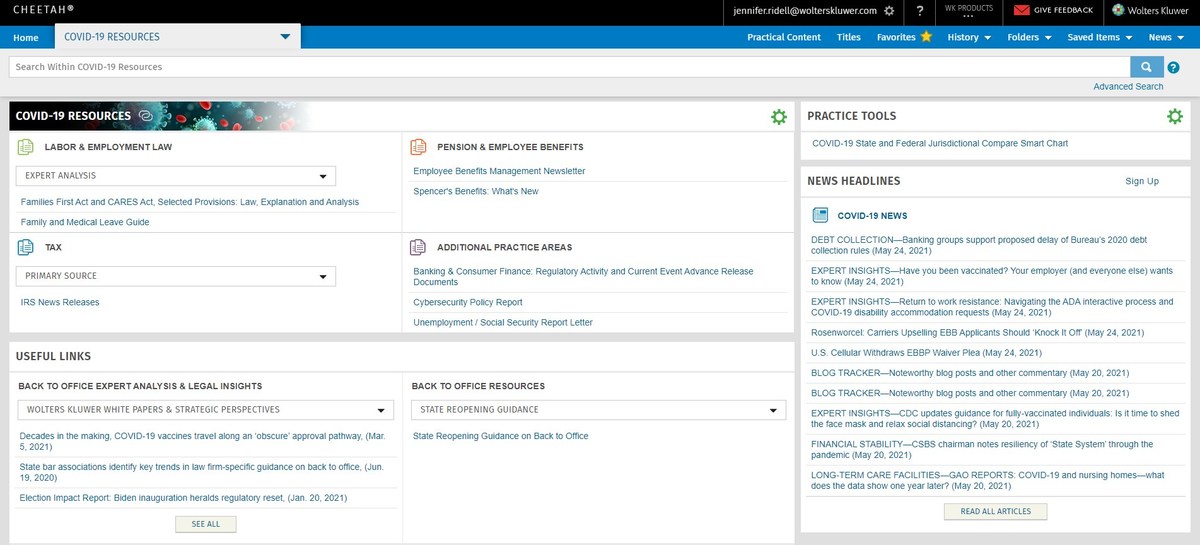Open Unemployment / Social Security Report Letter
The height and width of the screenshot is (545, 1200).
coord(503,322)
